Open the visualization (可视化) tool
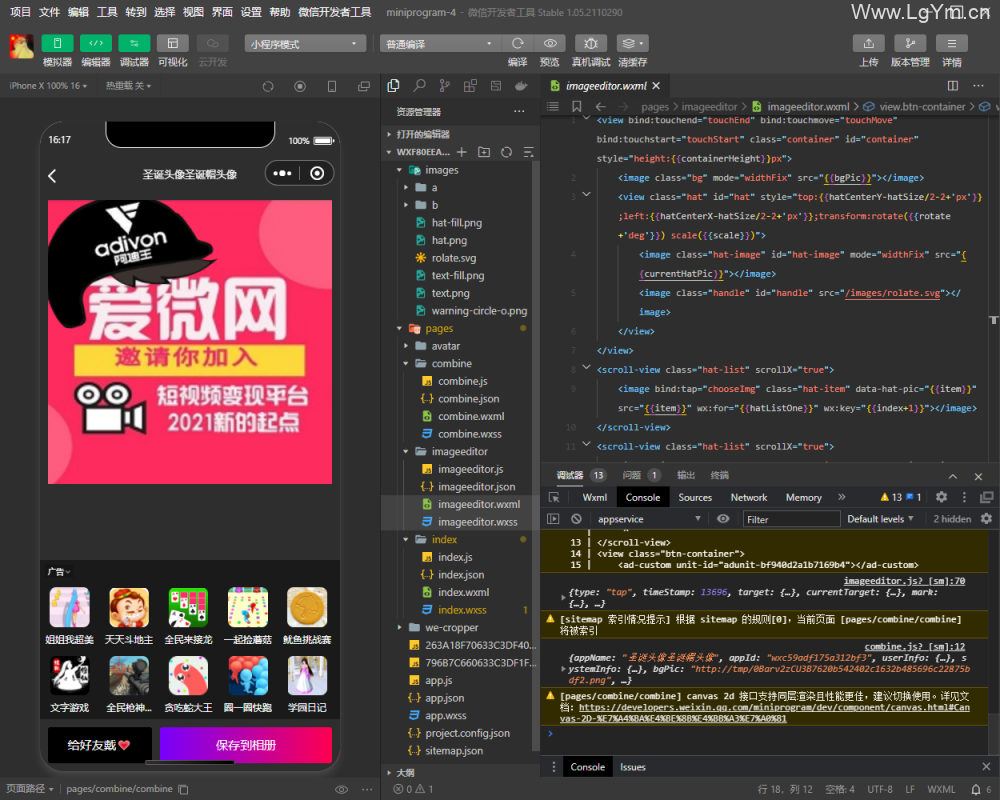Image resolution: width=1000 pixels, height=800 pixels. (173, 43)
